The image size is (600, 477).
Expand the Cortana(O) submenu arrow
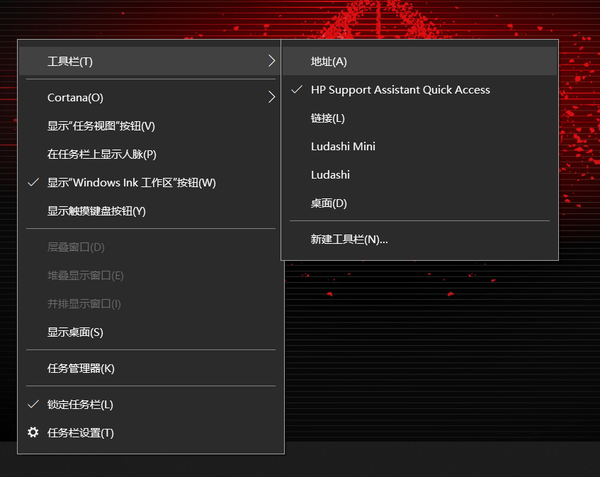[x=271, y=98]
